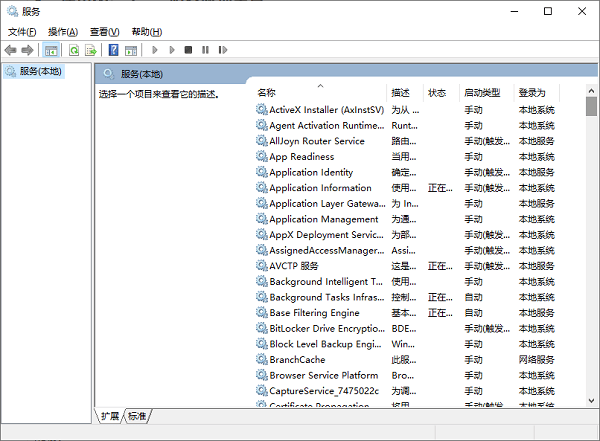The image size is (600, 441).
Task: Click the Pause service toolbar icon
Action: point(205,50)
